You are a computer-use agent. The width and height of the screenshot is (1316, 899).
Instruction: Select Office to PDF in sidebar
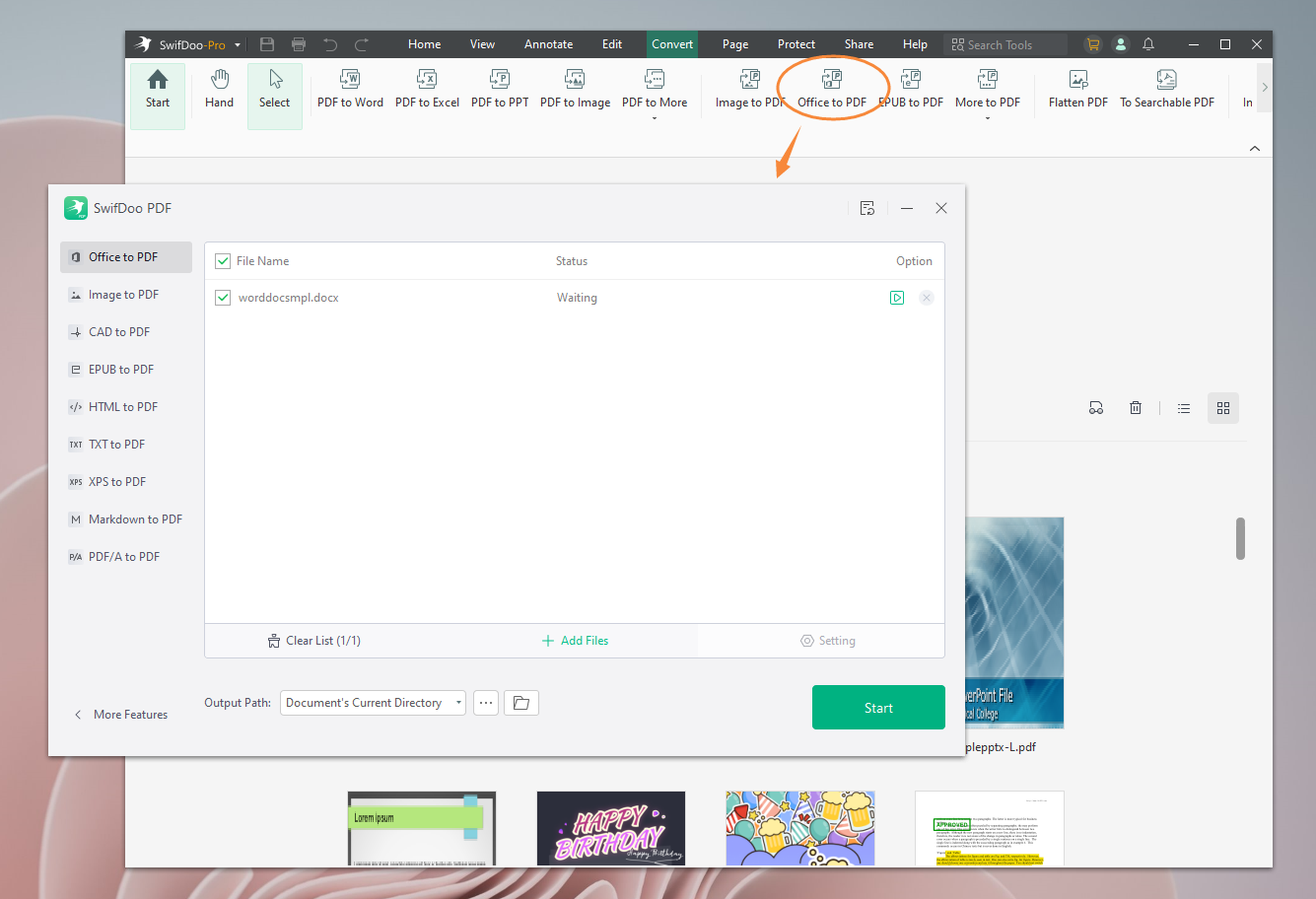[x=126, y=257]
